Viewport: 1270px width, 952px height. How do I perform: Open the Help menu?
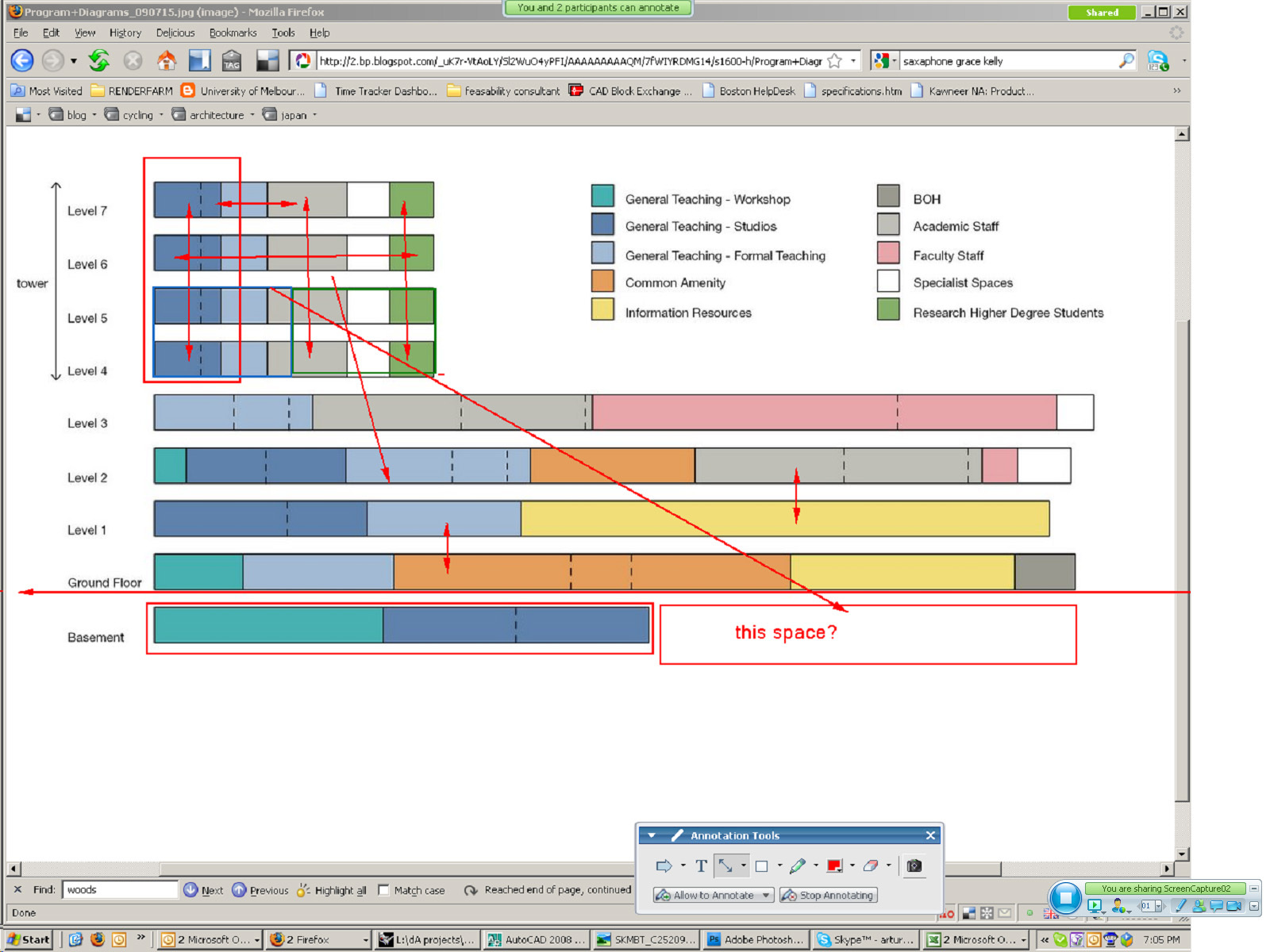pyautogui.click(x=319, y=33)
